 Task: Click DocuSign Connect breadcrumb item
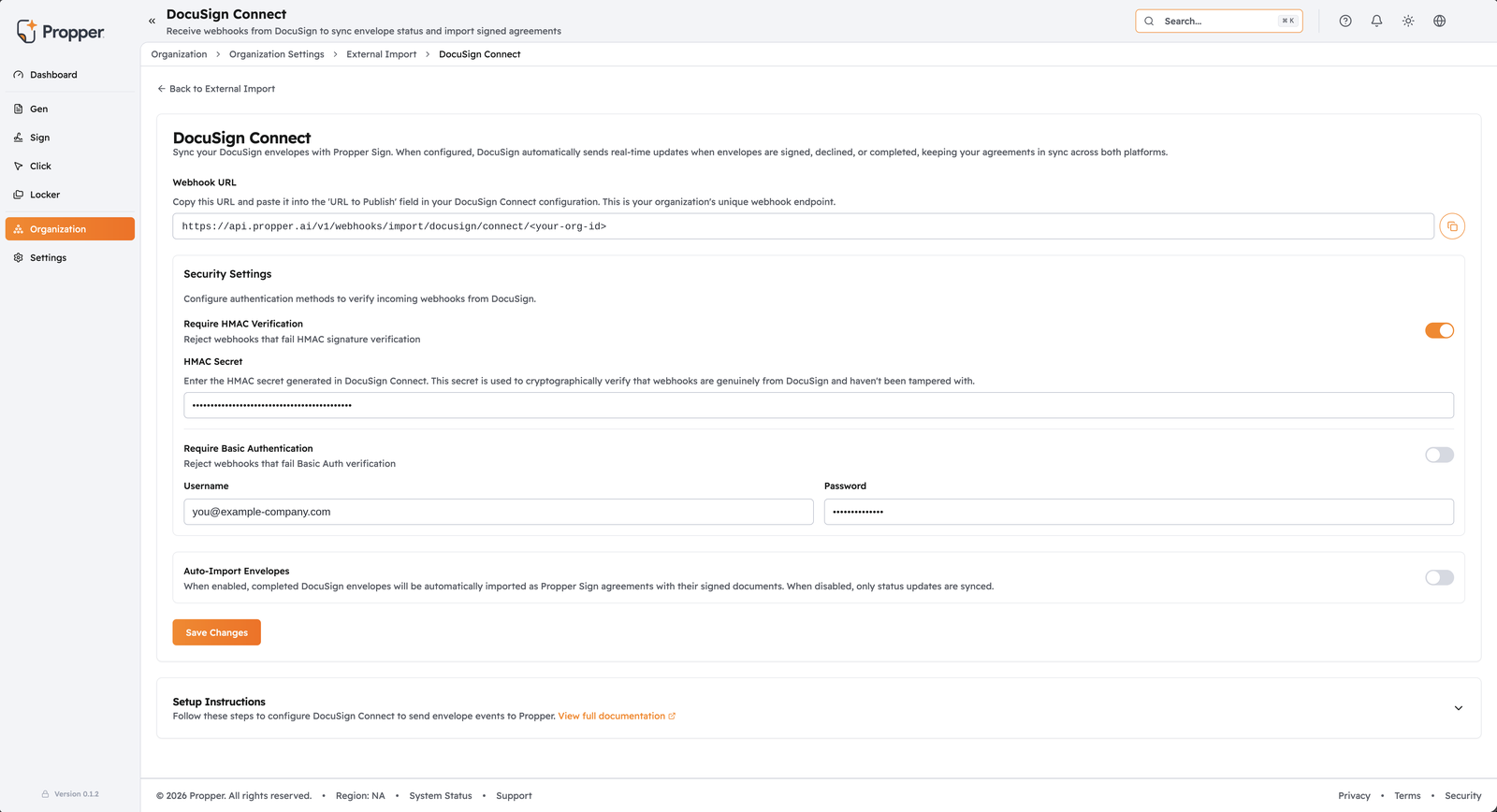pyautogui.click(x=479, y=54)
